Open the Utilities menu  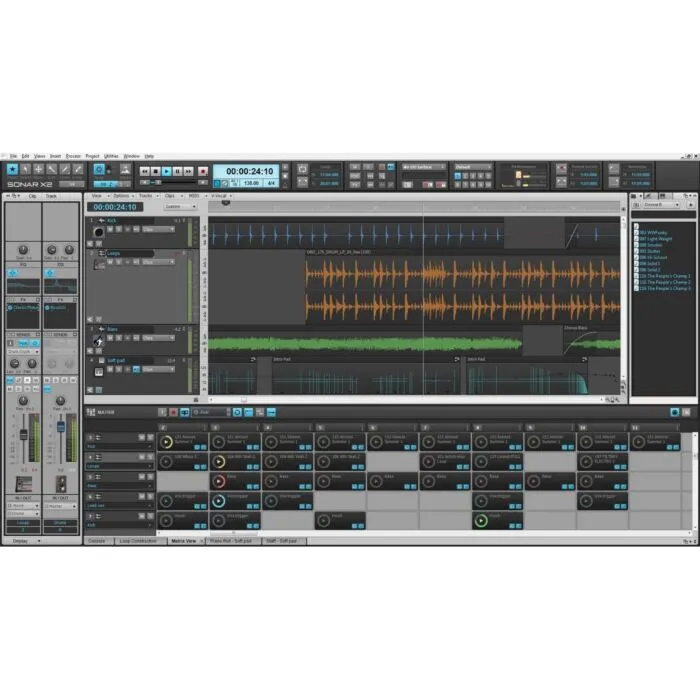(111, 156)
